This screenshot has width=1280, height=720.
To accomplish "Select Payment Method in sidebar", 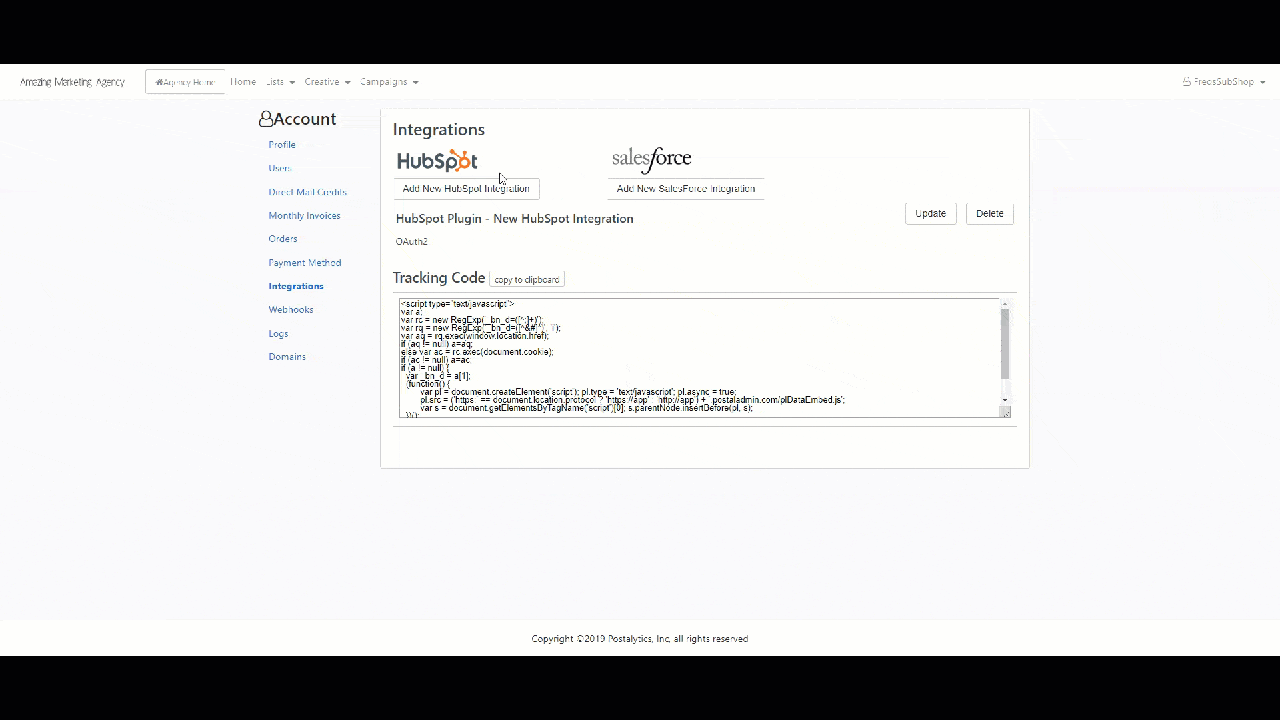I will pyautogui.click(x=305, y=262).
